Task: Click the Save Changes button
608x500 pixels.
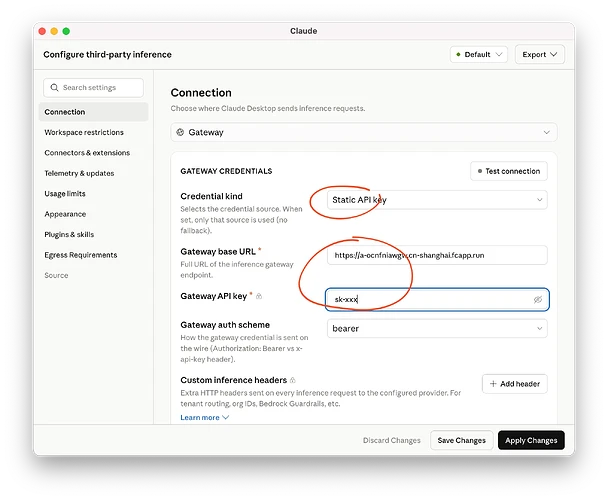Action: tap(461, 440)
